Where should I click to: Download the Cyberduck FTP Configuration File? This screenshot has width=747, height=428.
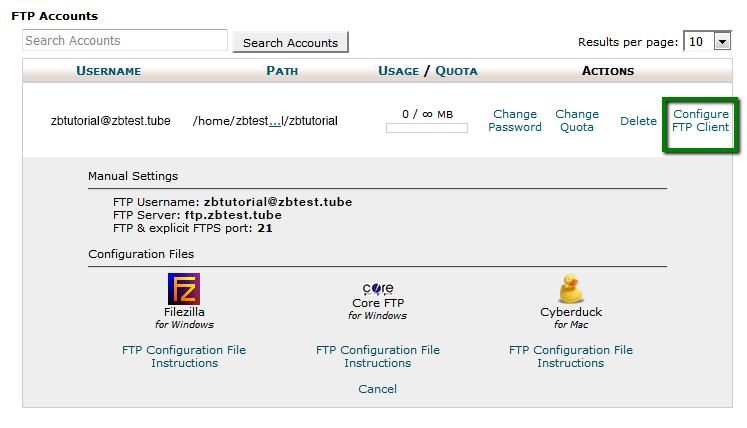571,350
